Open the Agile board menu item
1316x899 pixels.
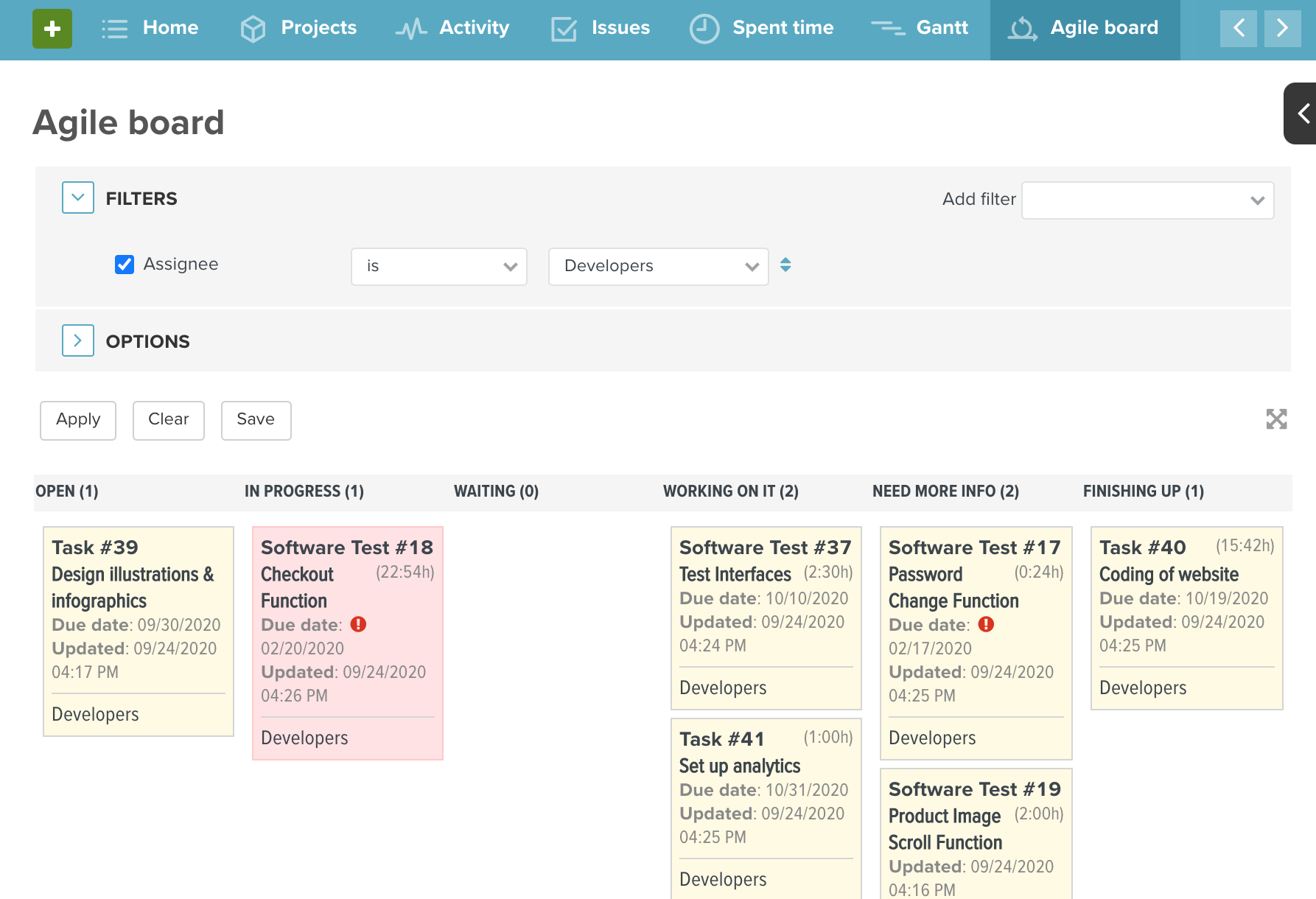[x=1085, y=29]
